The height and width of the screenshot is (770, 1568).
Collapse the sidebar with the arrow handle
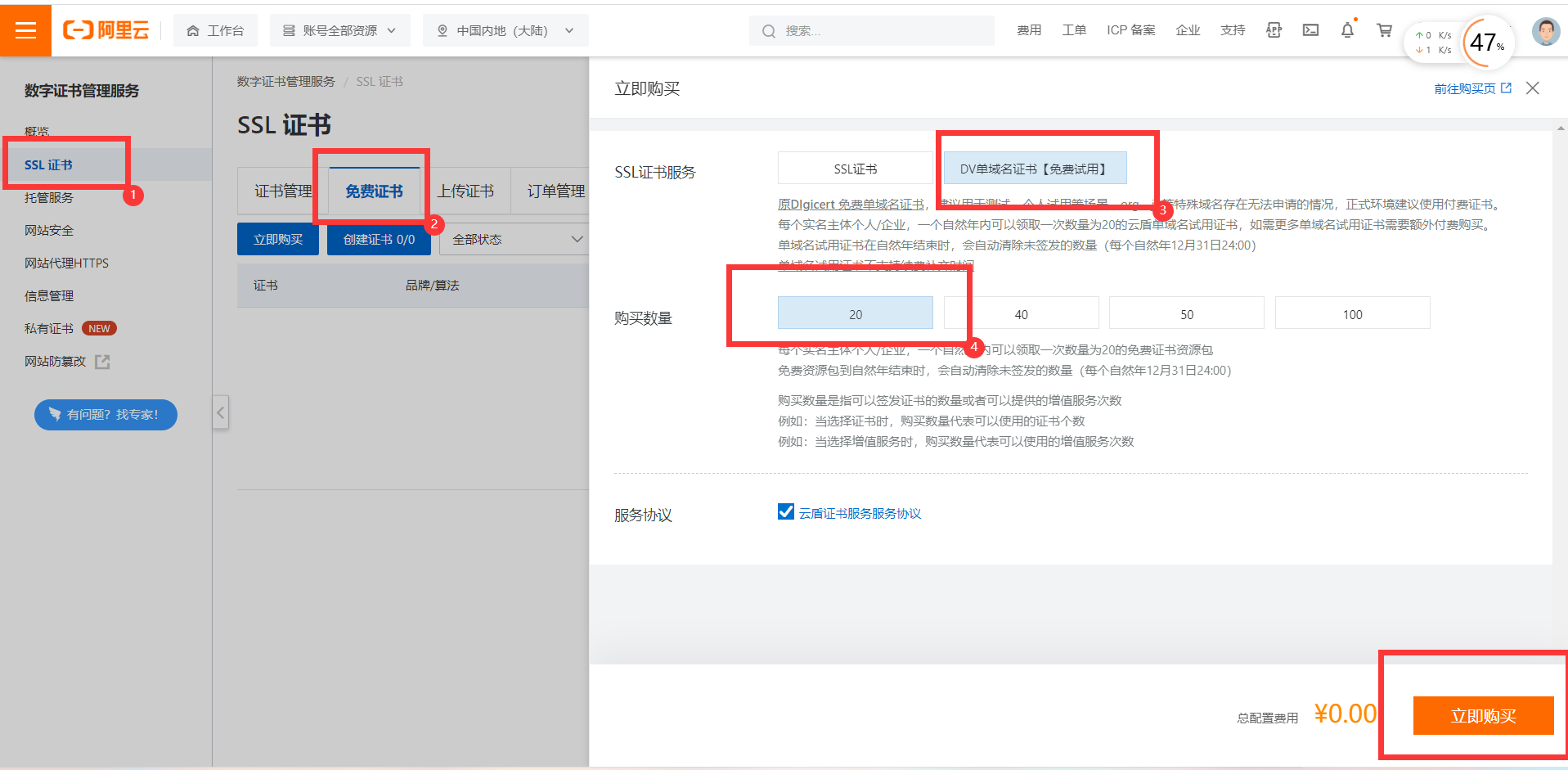pyautogui.click(x=221, y=412)
